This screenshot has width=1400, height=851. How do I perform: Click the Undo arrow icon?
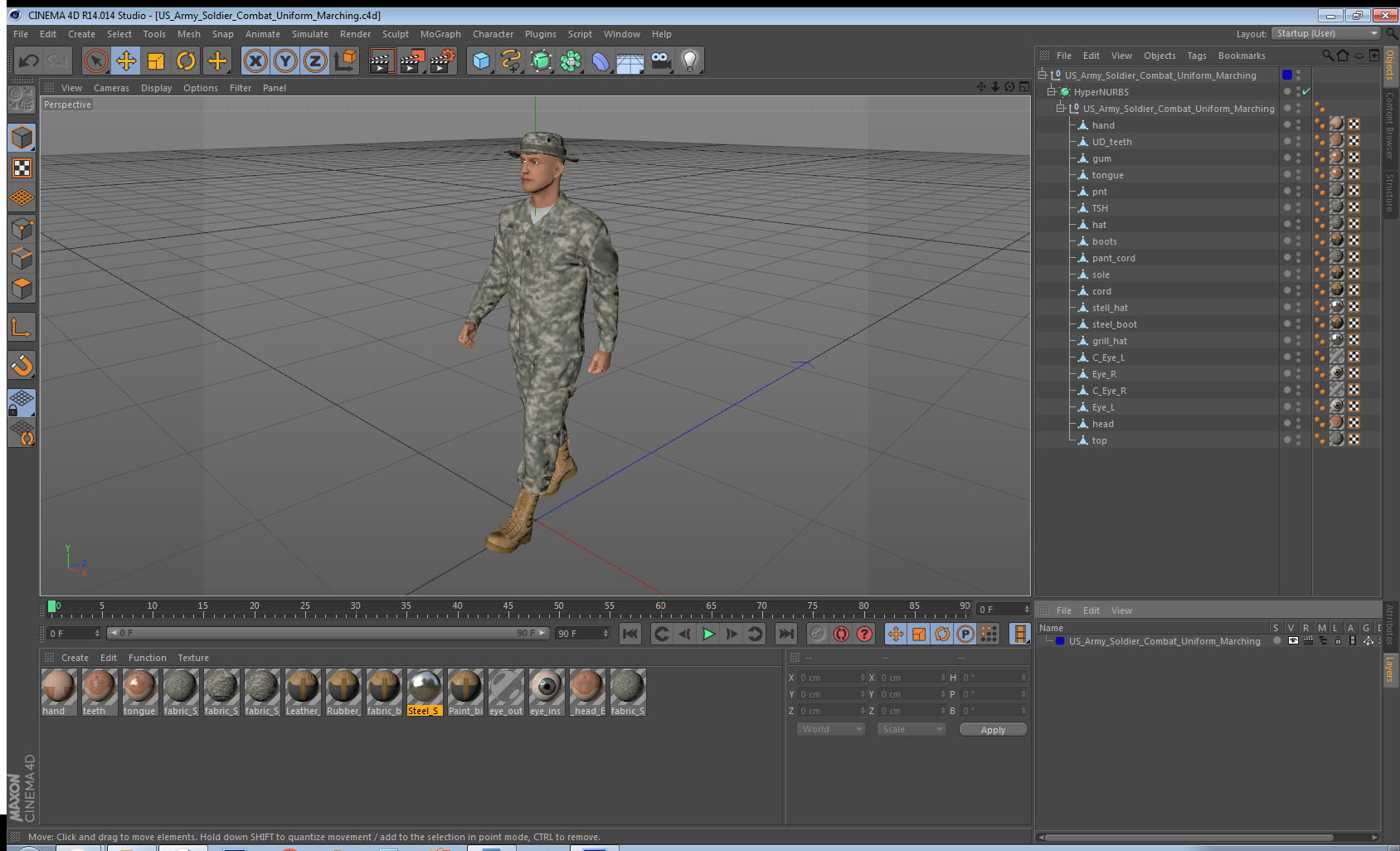(28, 61)
